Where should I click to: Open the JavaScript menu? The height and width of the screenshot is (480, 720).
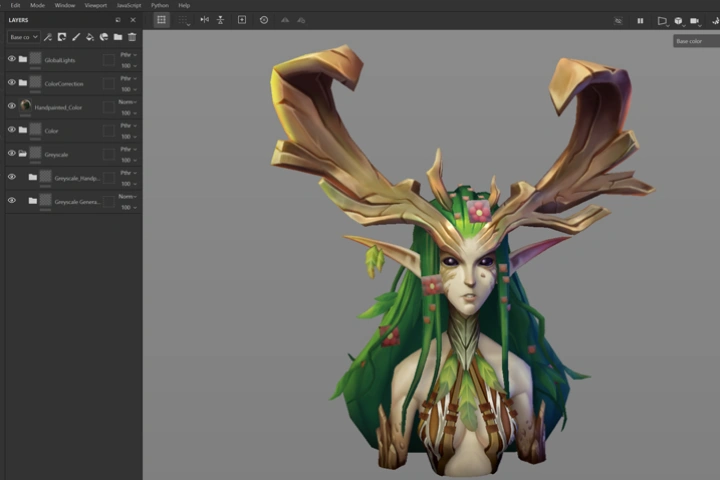pyautogui.click(x=129, y=6)
